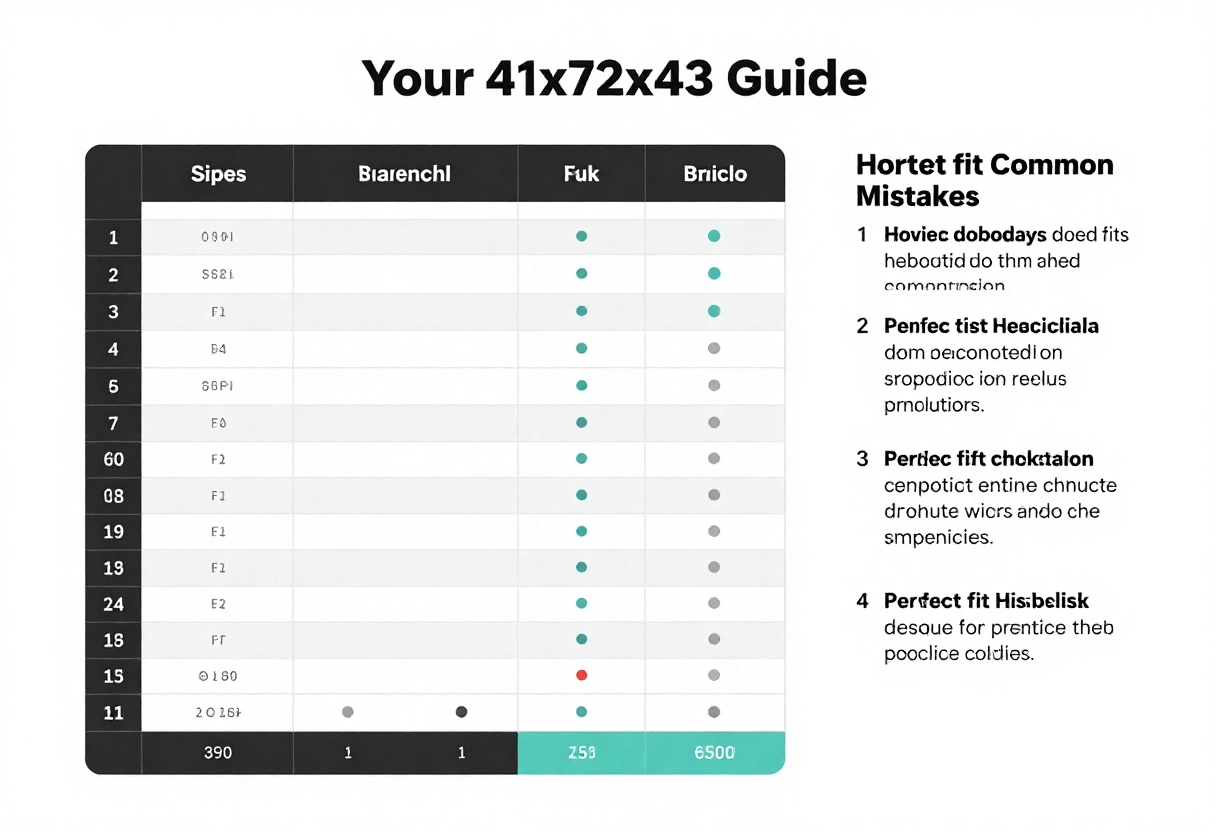Click row number 24 in the table
The image size is (1216, 832).
114,604
